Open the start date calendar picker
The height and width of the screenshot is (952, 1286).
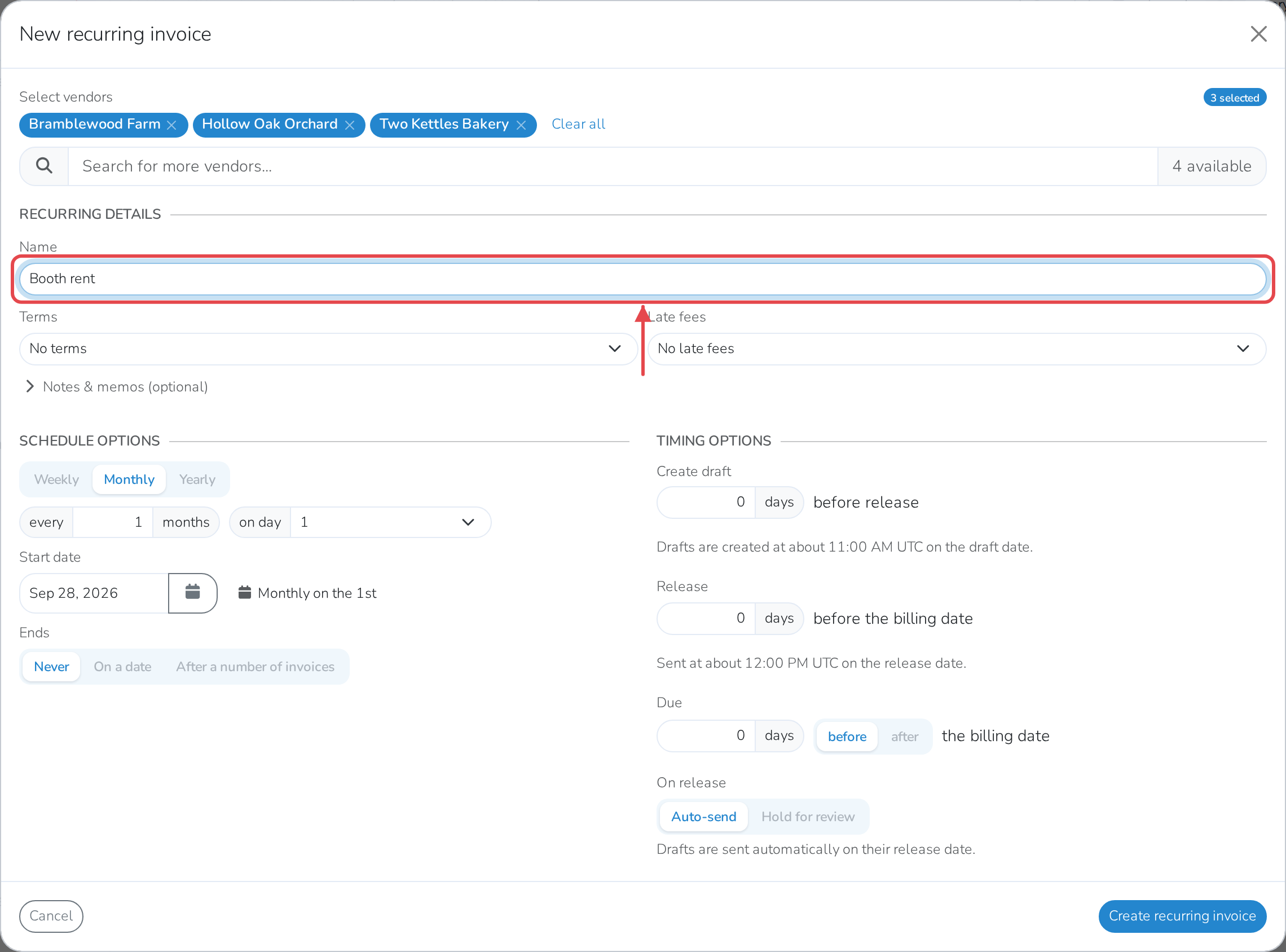pyautogui.click(x=192, y=592)
